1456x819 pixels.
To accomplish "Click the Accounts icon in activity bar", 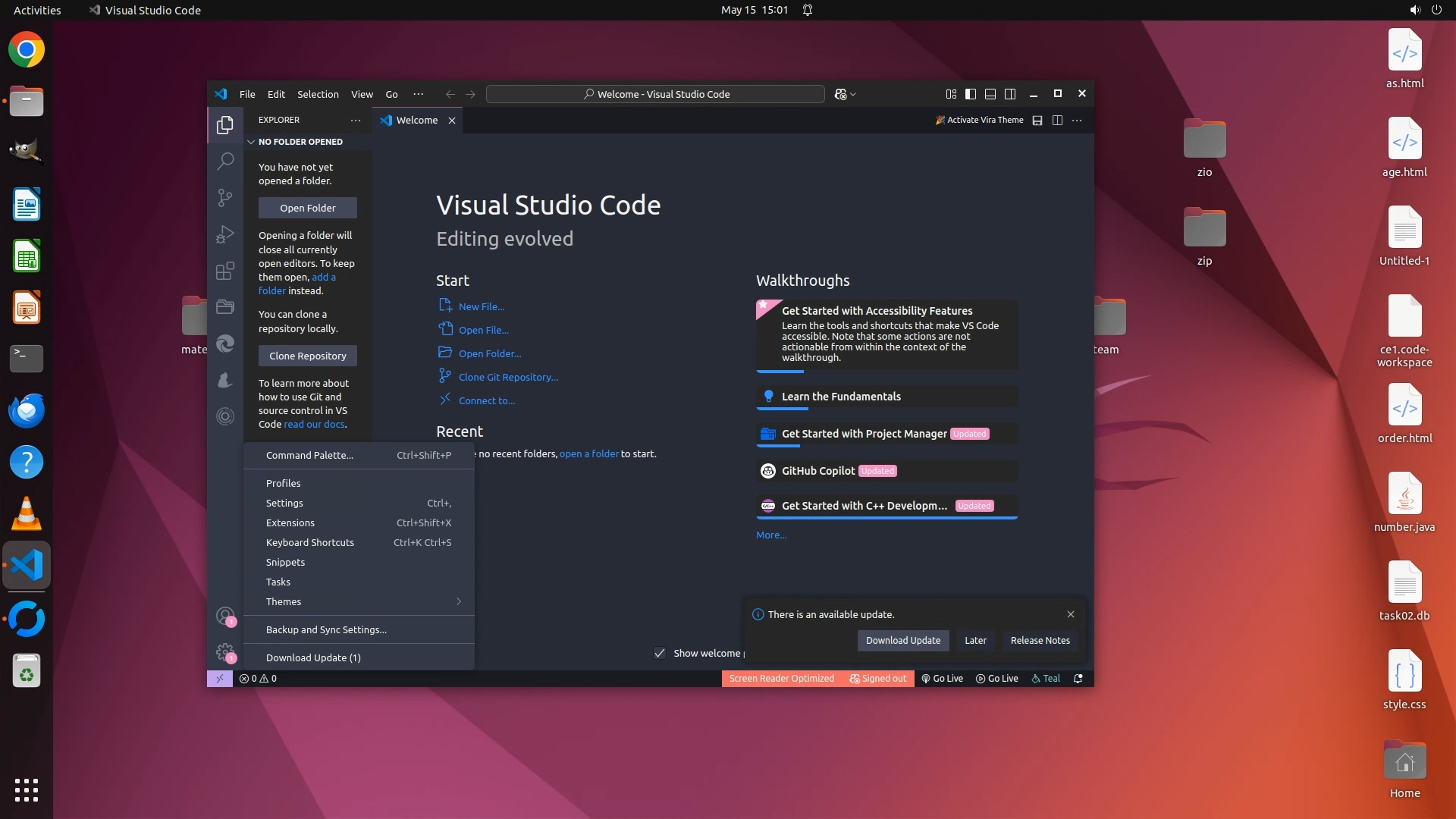I will pyautogui.click(x=225, y=616).
